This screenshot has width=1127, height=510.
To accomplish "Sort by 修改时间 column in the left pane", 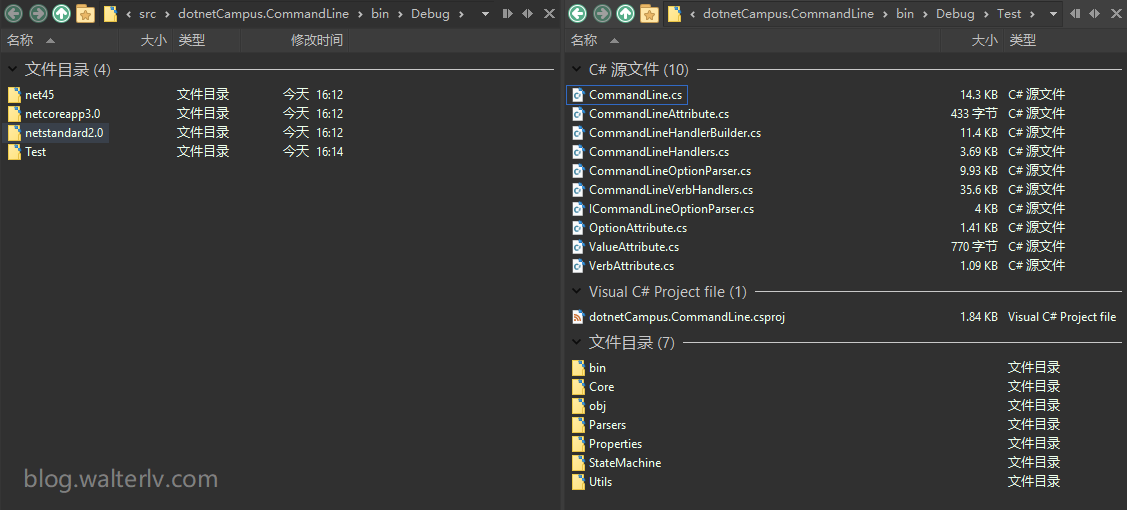I will tap(316, 40).
